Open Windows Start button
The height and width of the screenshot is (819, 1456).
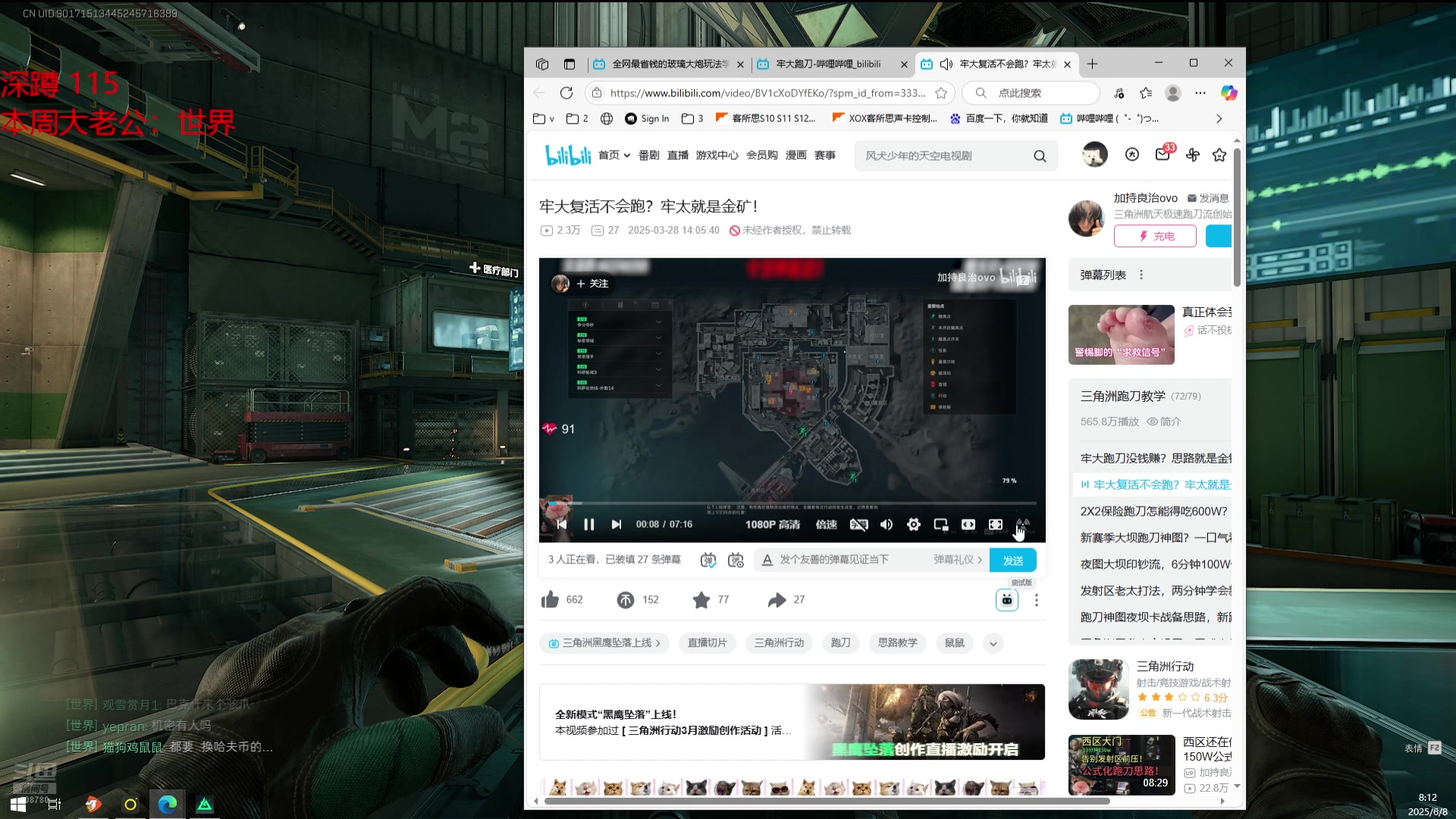coord(18,805)
